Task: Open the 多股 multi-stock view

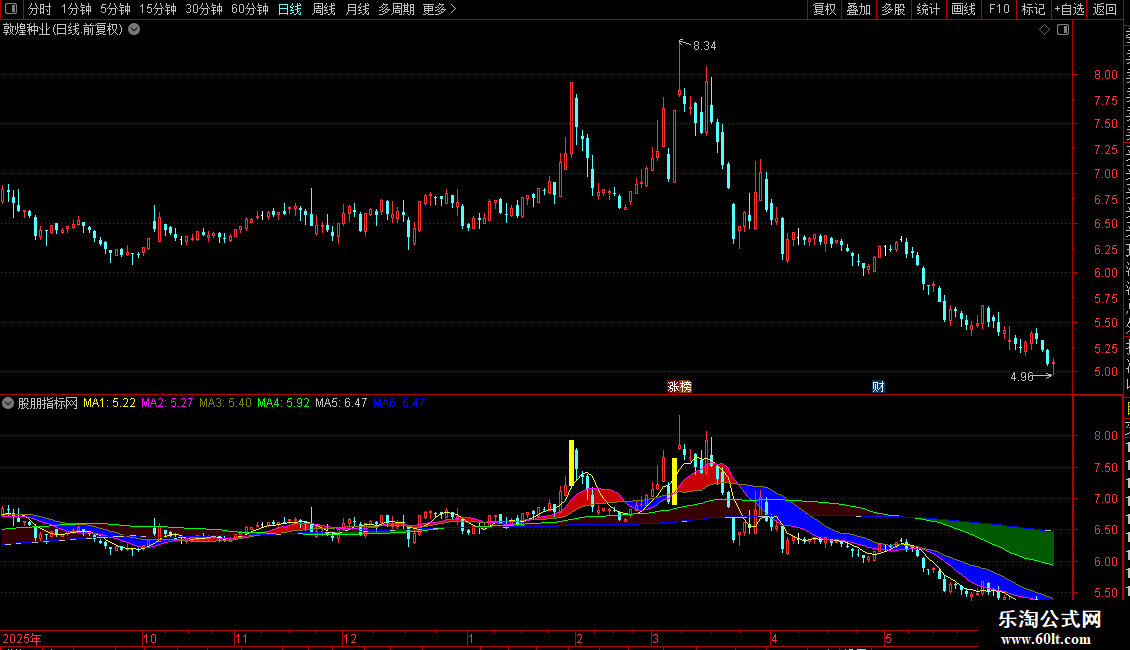Action: [x=894, y=9]
